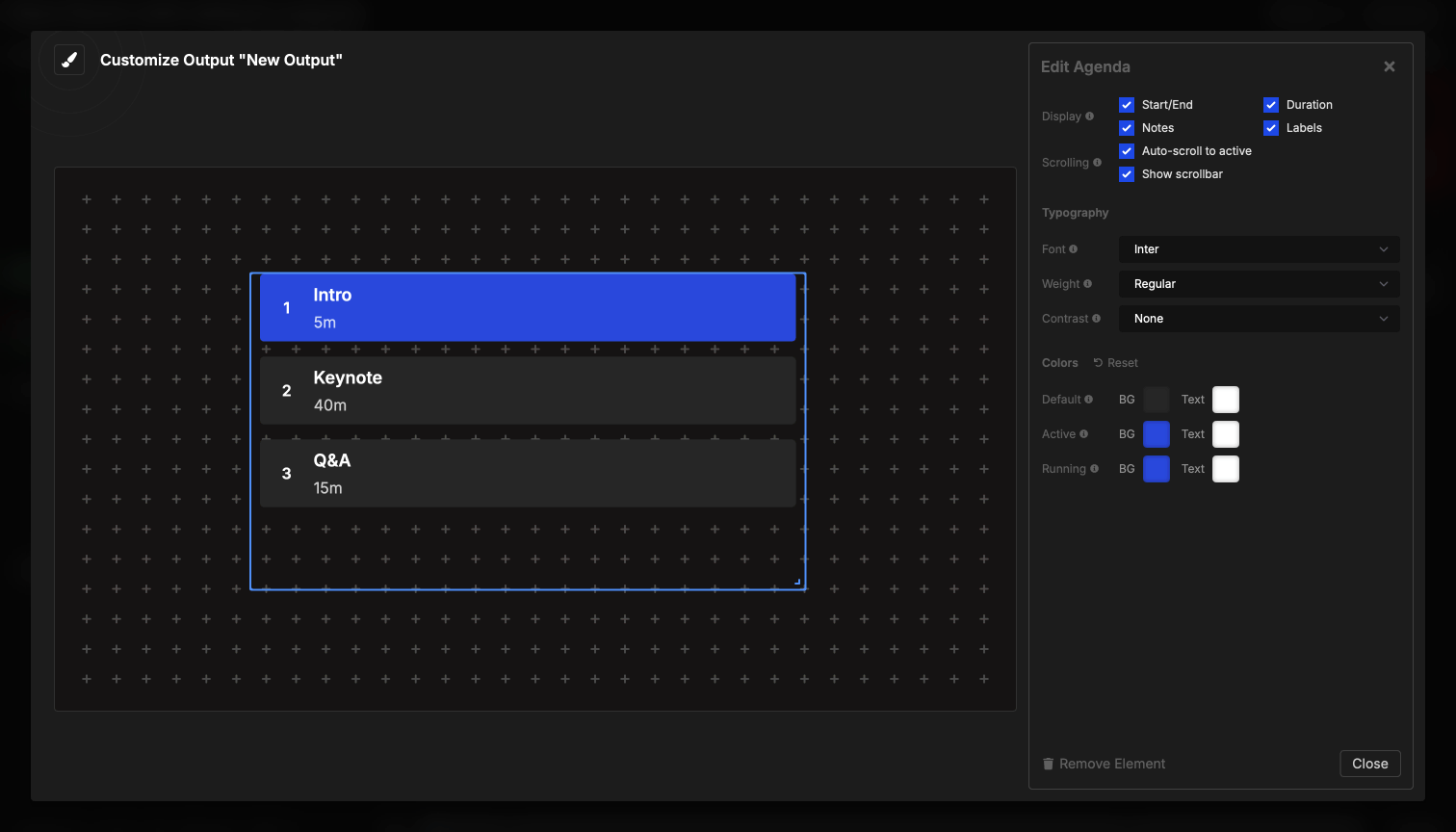This screenshot has width=1456, height=832.
Task: Open the Active BG color swatch
Action: point(1157,434)
